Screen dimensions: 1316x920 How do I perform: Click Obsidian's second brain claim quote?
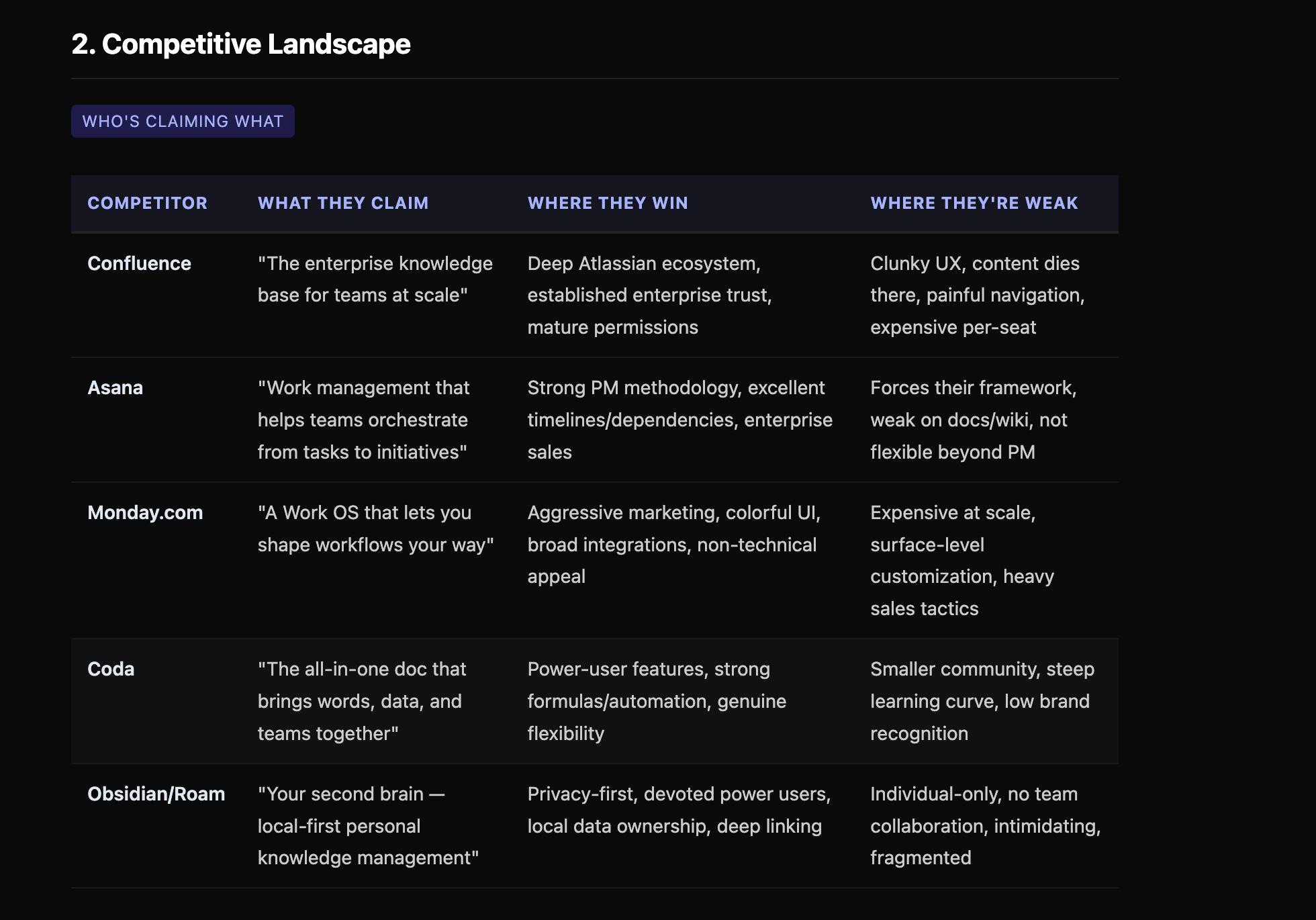(x=367, y=826)
